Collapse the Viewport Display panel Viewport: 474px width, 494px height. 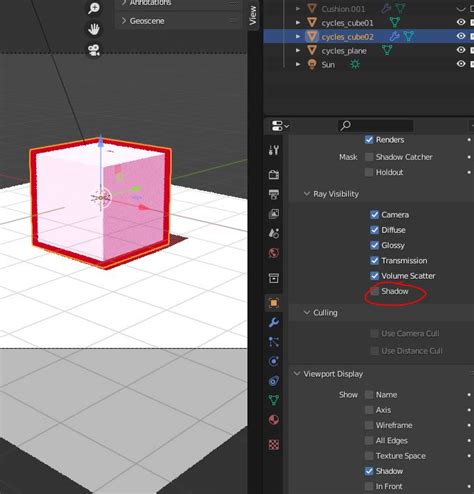(x=297, y=374)
